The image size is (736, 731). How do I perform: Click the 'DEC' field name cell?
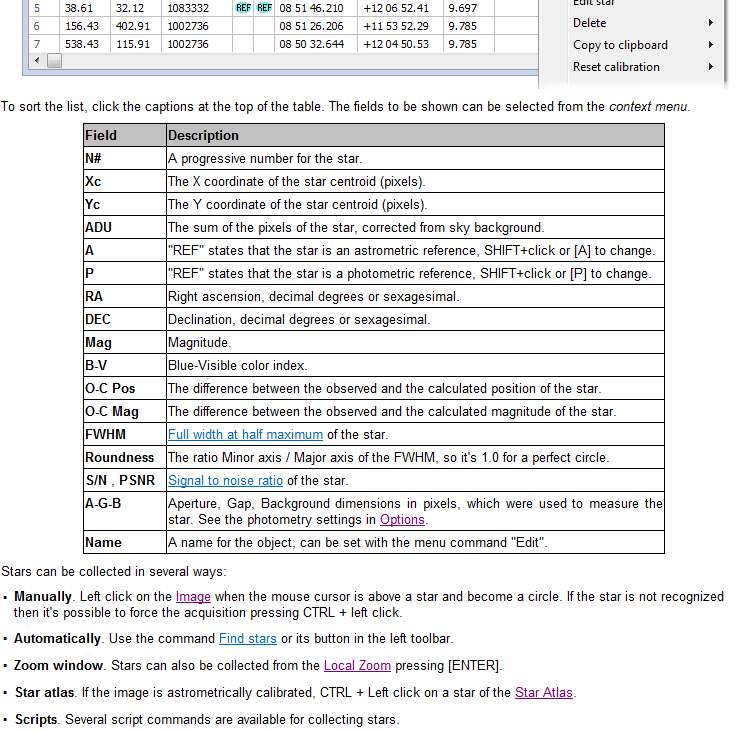click(x=125, y=319)
